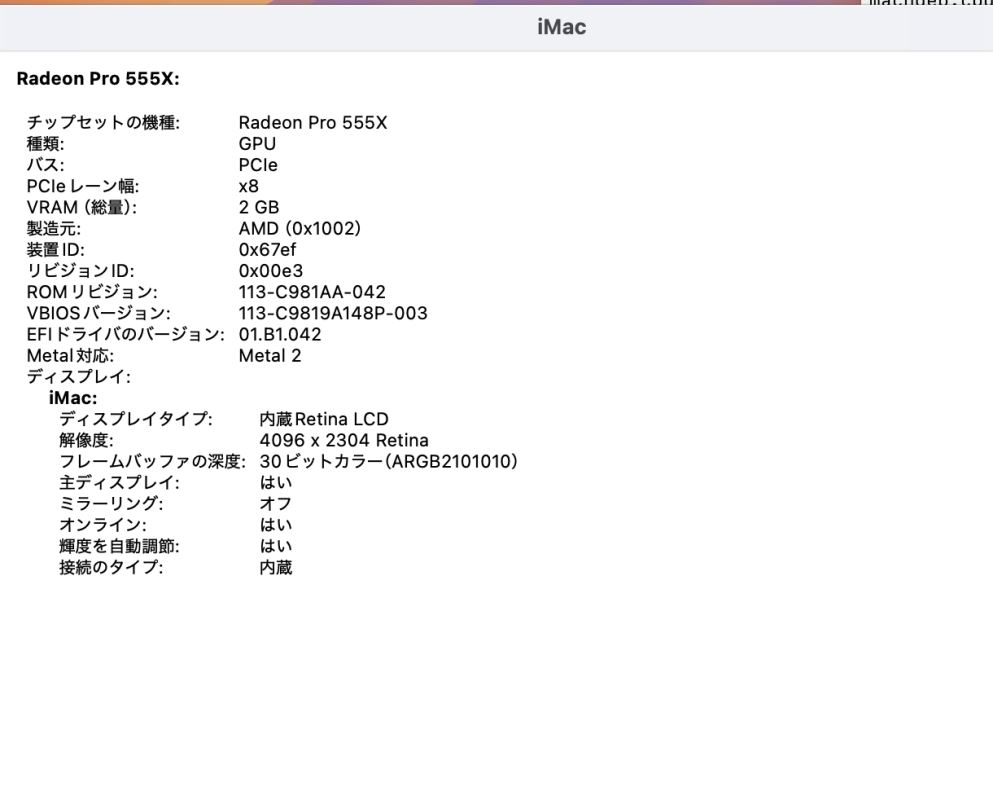Viewport: 993px width, 800px height.
Task: Select the はい value for 主ディスプレイ
Action: pyautogui.click(x=276, y=483)
